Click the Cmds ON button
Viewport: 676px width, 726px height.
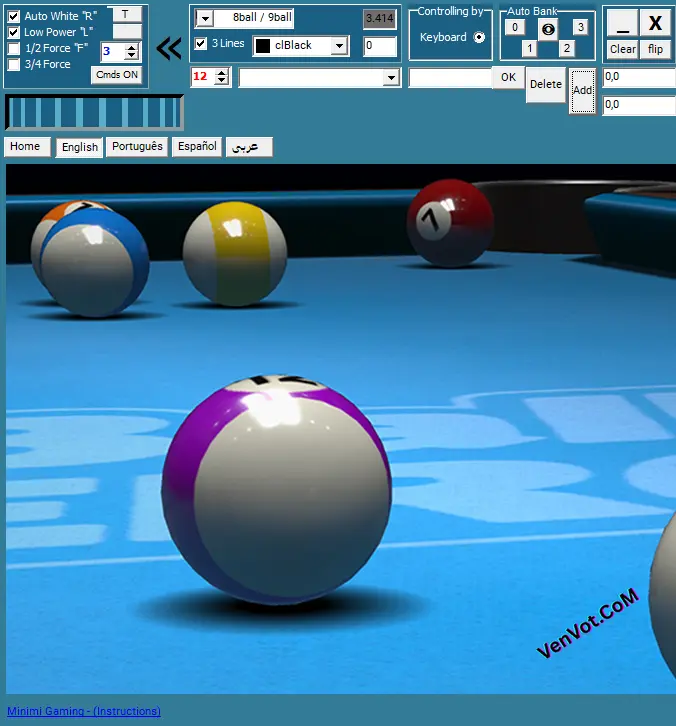[x=117, y=75]
